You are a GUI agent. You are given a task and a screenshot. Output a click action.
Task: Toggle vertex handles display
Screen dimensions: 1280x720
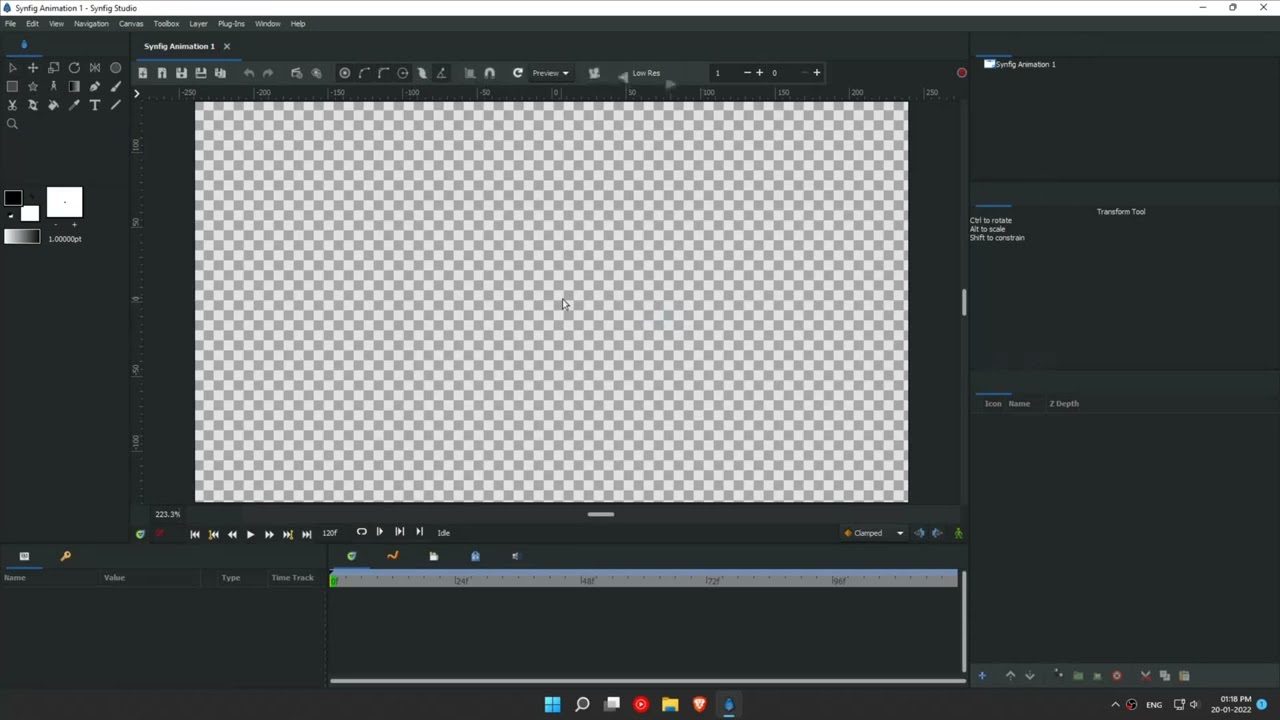364,73
